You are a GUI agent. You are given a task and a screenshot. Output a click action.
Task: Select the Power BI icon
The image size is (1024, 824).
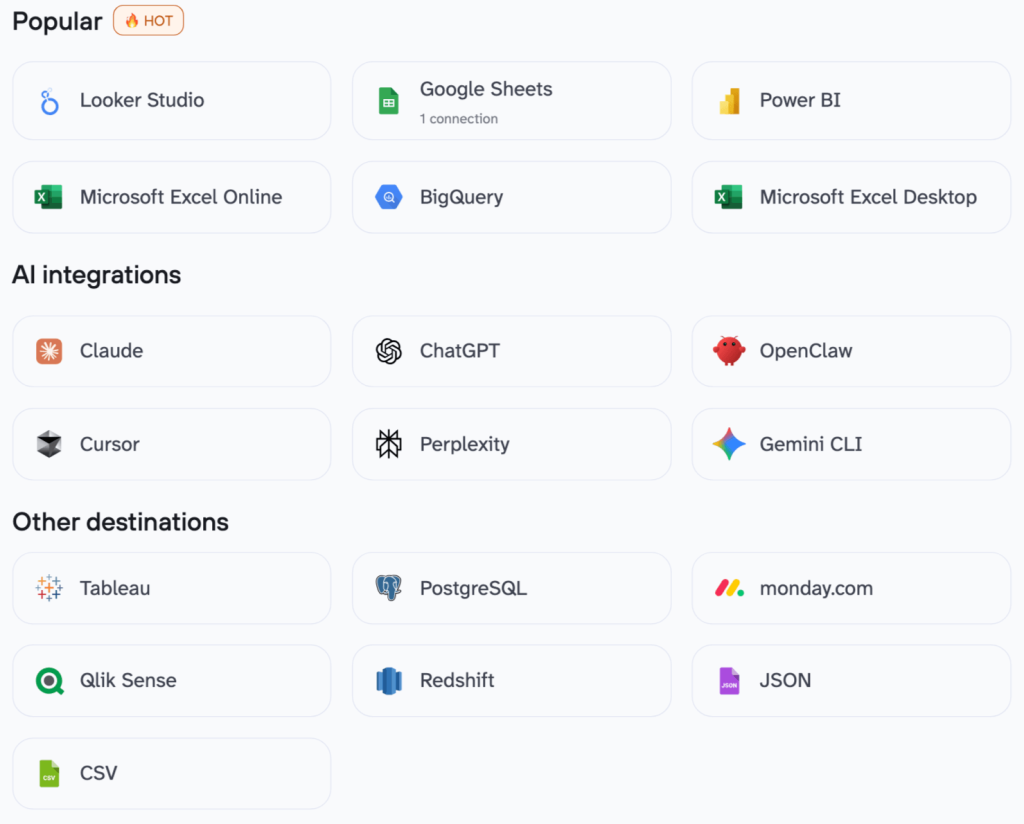(x=728, y=100)
